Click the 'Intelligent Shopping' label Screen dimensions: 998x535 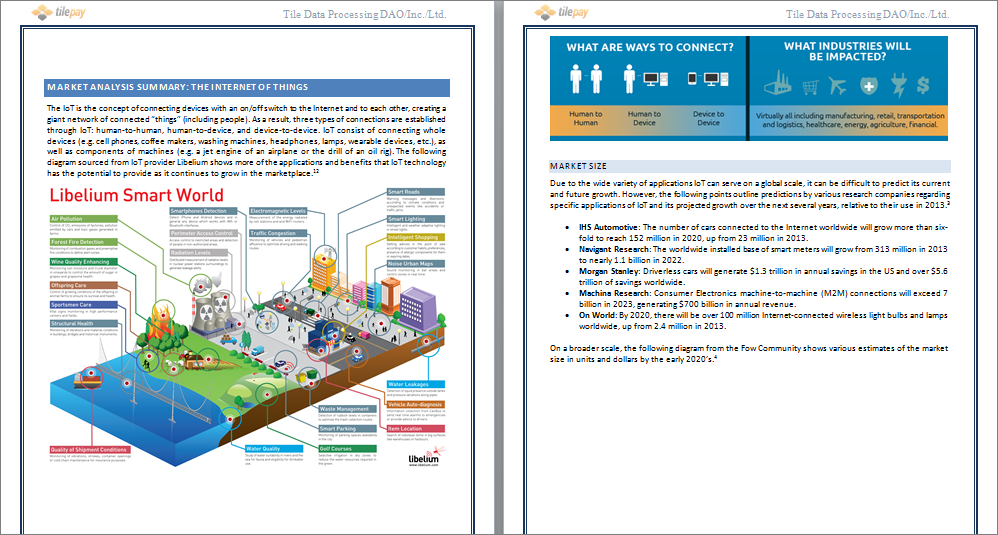[x=416, y=237]
